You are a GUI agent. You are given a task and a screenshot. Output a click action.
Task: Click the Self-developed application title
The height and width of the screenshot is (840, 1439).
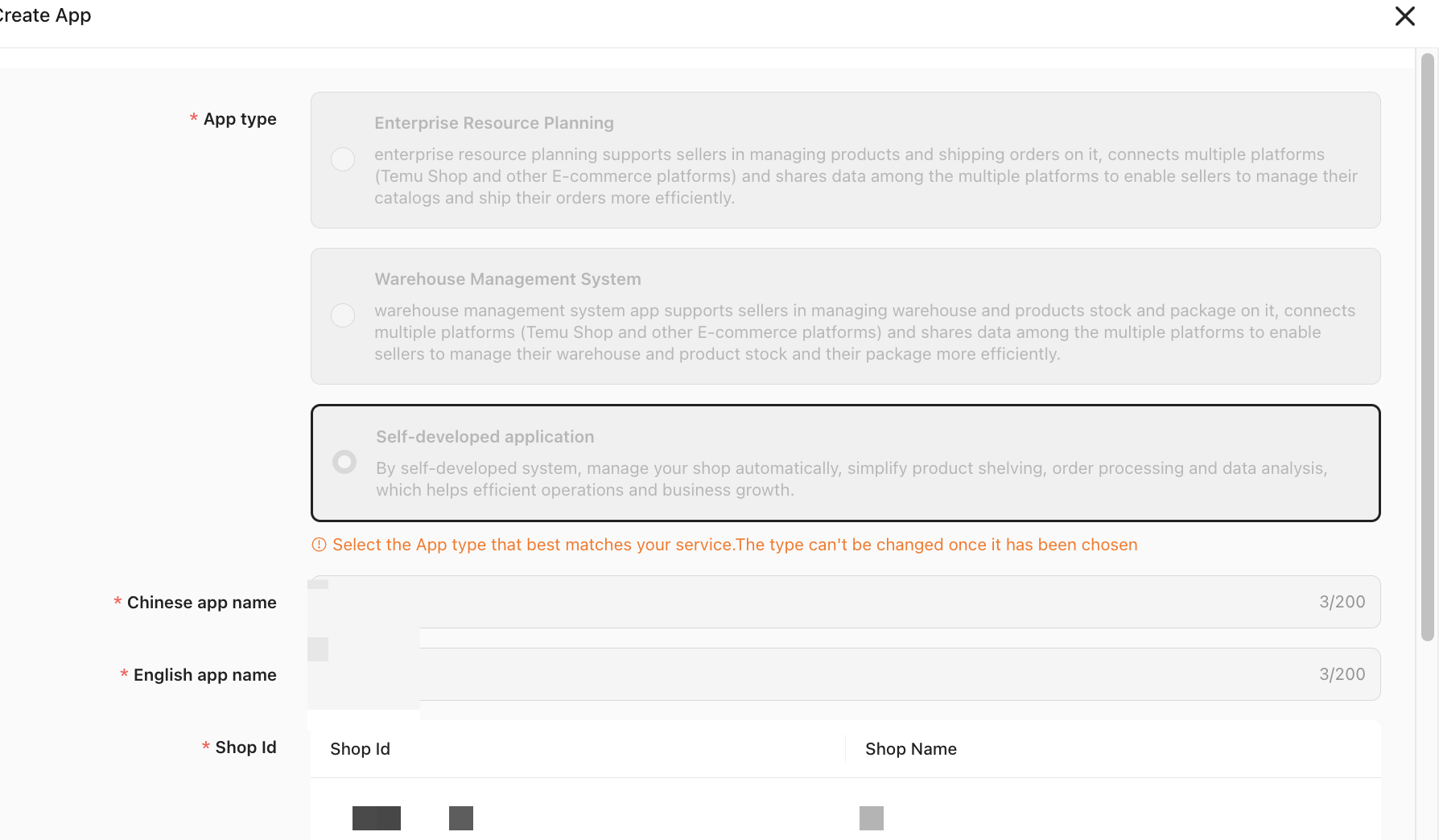pos(485,437)
